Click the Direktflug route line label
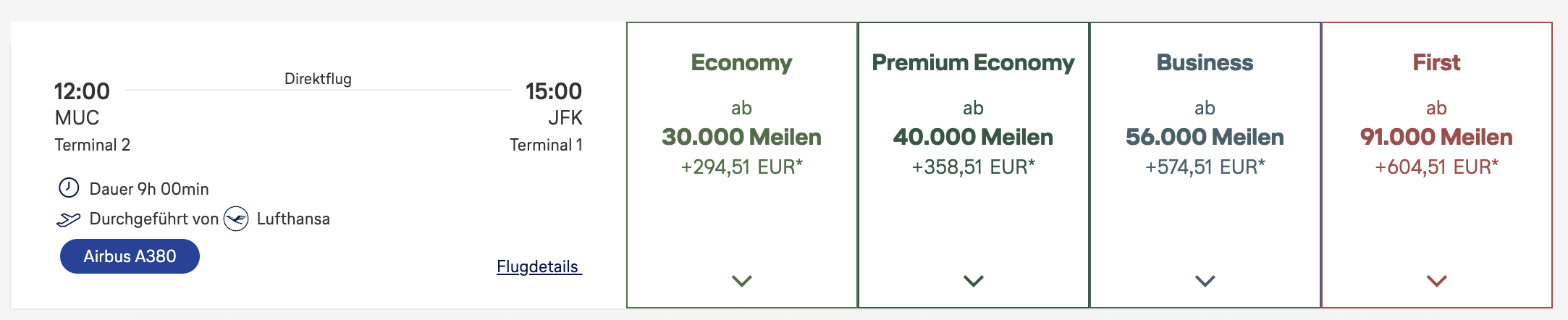1568x320 pixels. point(318,79)
